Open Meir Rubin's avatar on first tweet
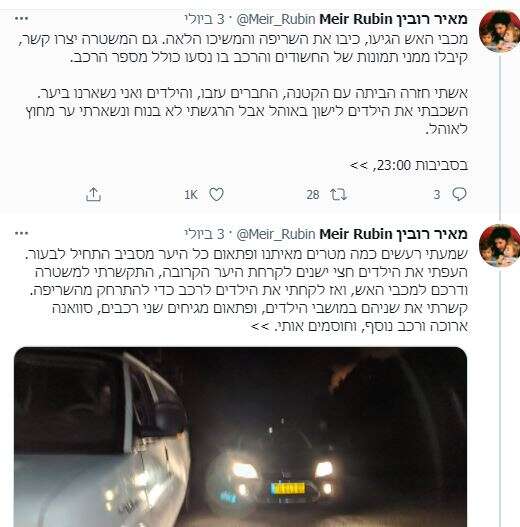The image size is (520, 527). 499,31
